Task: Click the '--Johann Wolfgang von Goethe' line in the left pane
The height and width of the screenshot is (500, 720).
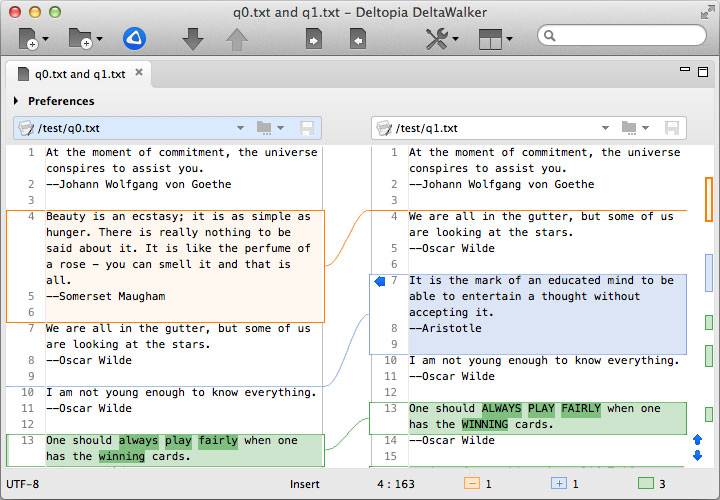Action: pyautogui.click(x=139, y=184)
